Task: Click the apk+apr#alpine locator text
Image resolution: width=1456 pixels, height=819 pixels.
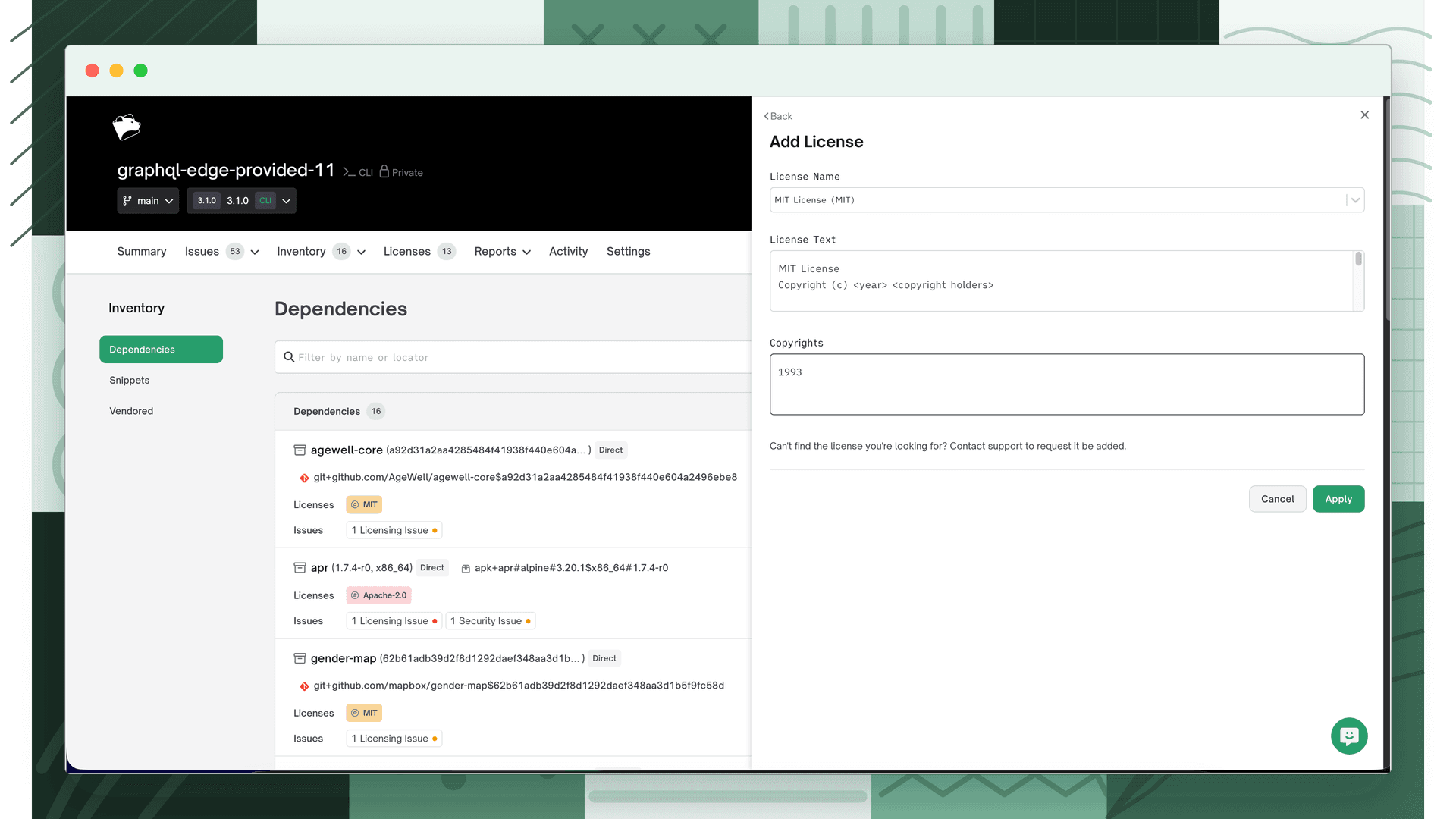Action: pos(571,568)
